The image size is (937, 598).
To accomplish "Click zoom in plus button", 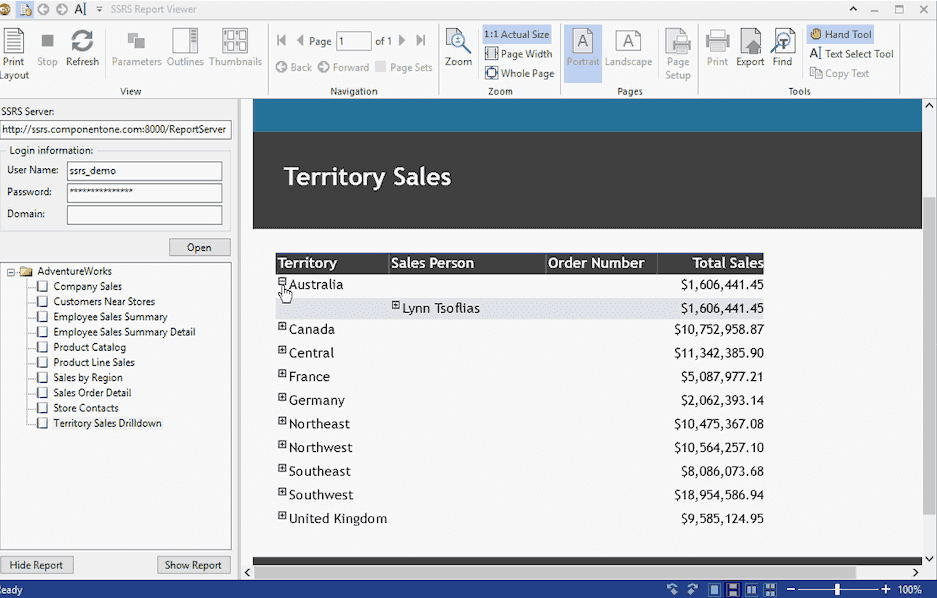I will [886, 590].
